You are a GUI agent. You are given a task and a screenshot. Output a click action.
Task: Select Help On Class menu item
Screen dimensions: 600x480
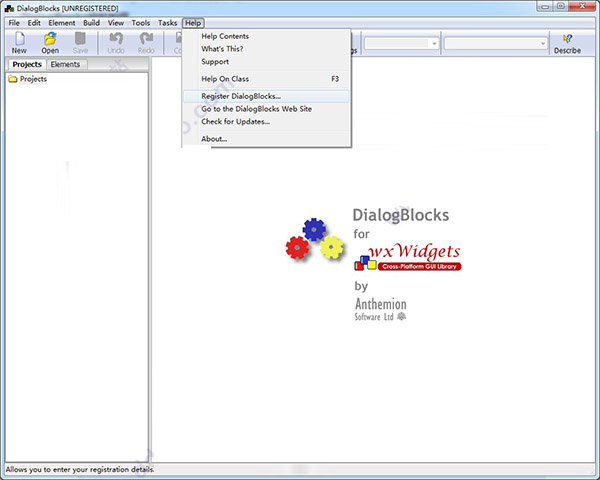[266, 79]
